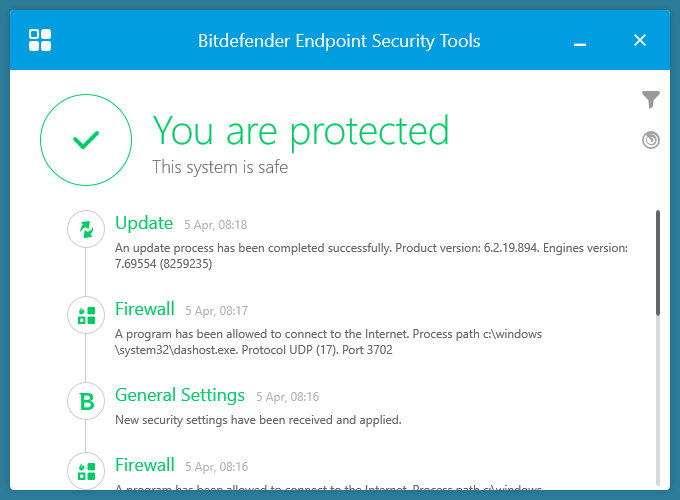Minimize the Bitdefender window
Image resolution: width=680 pixels, height=500 pixels.
point(580,41)
